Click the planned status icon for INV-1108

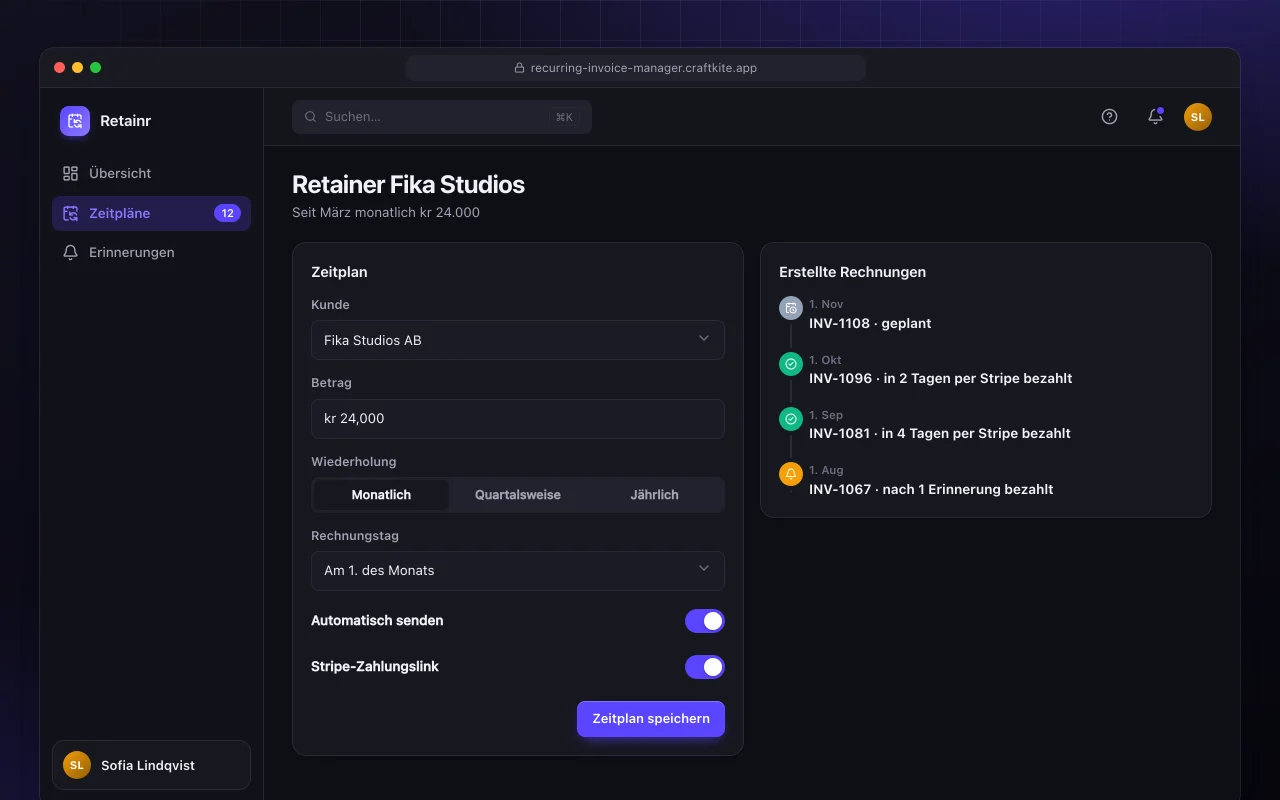click(791, 308)
